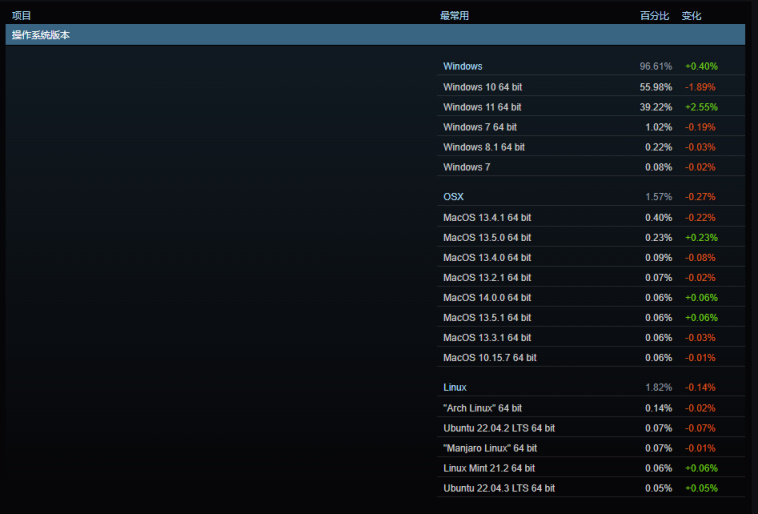Click the 操作系统版本 header bar
This screenshot has width=758, height=514.
pyautogui.click(x=375, y=35)
